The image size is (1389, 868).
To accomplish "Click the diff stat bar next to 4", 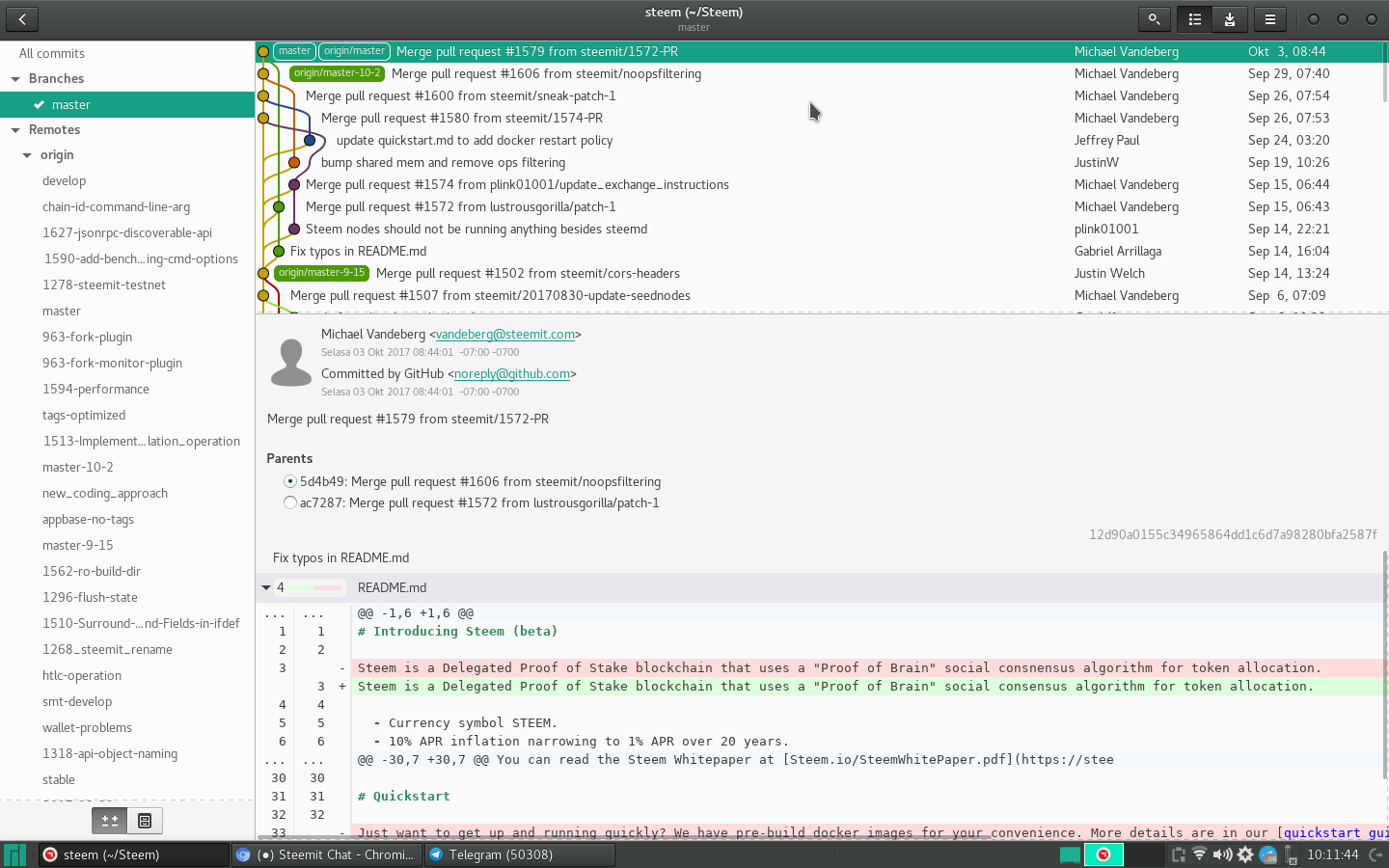I will click(x=314, y=587).
